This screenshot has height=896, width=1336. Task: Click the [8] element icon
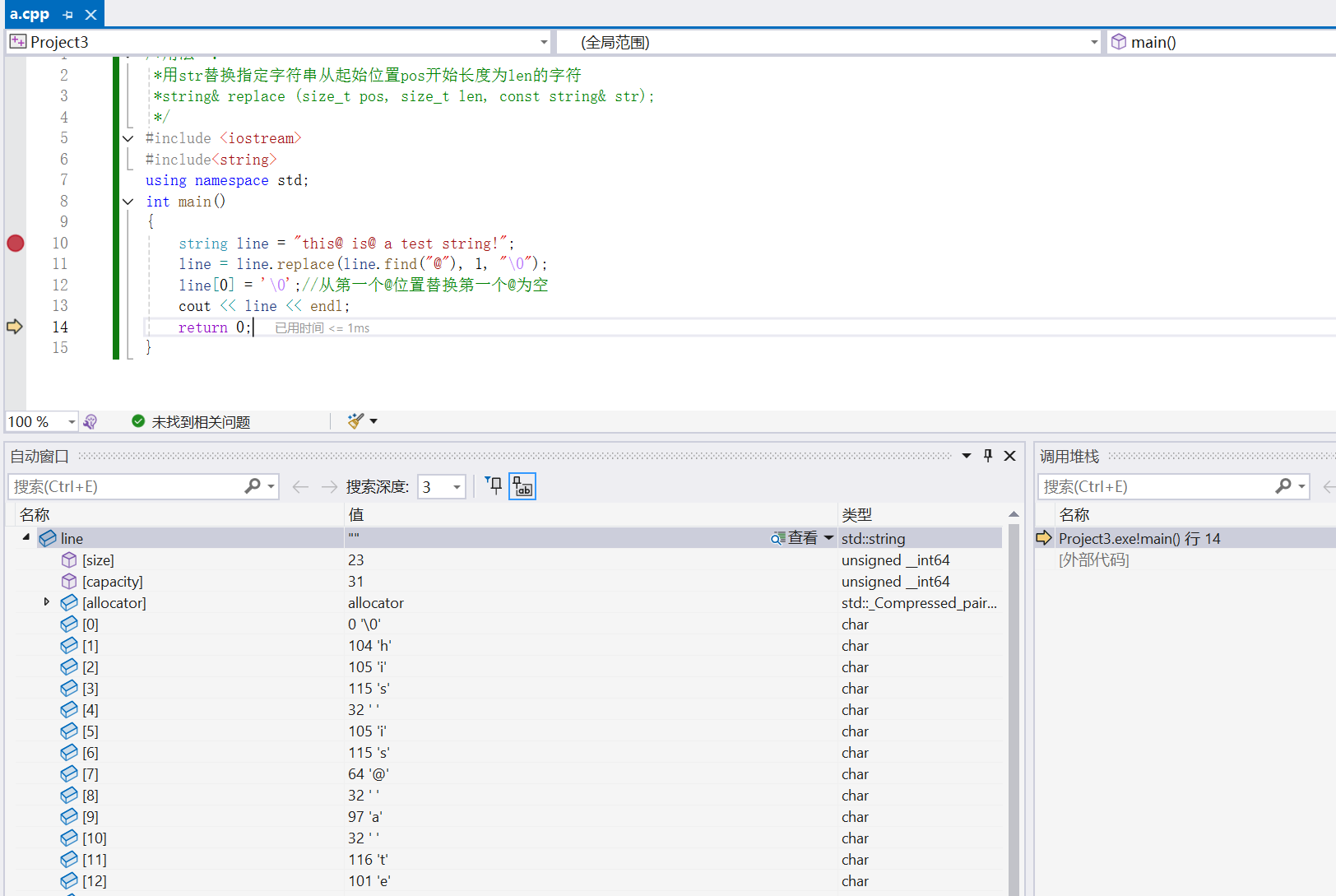point(69,796)
